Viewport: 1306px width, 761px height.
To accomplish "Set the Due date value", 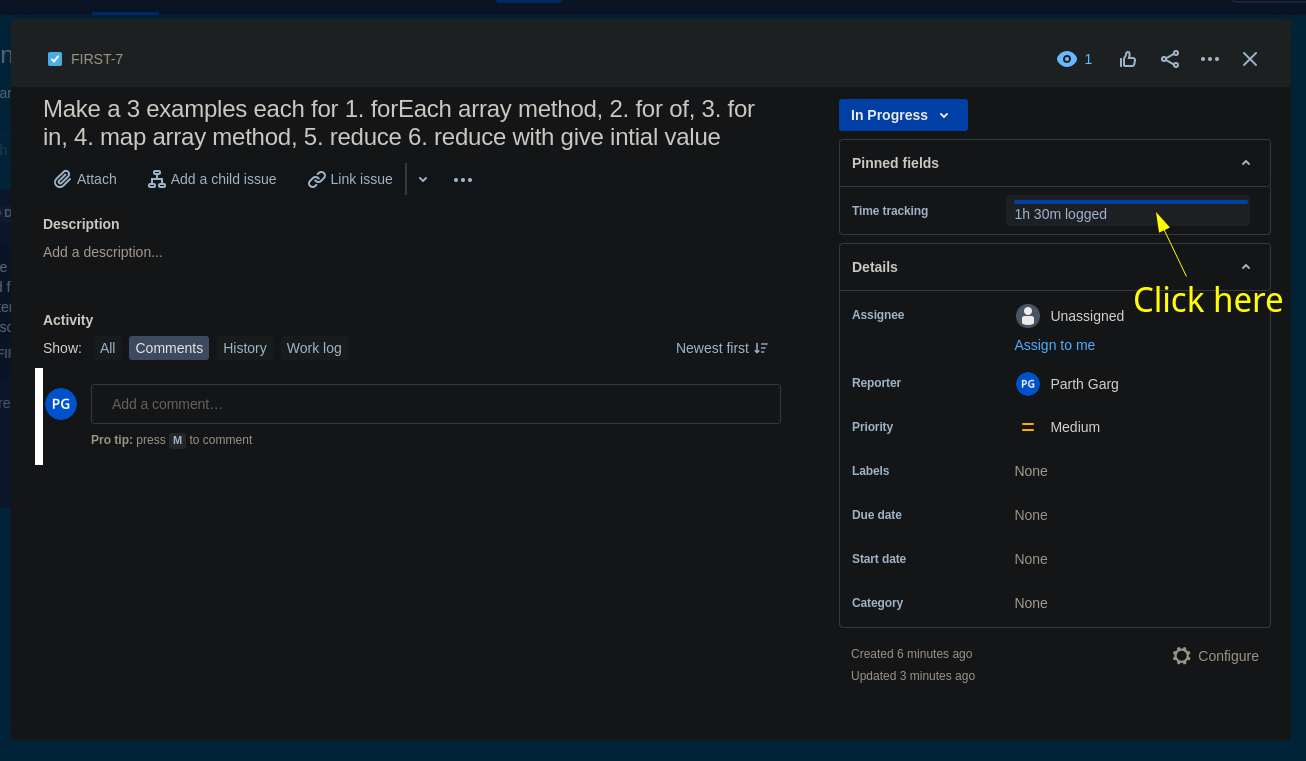I will tap(1031, 515).
